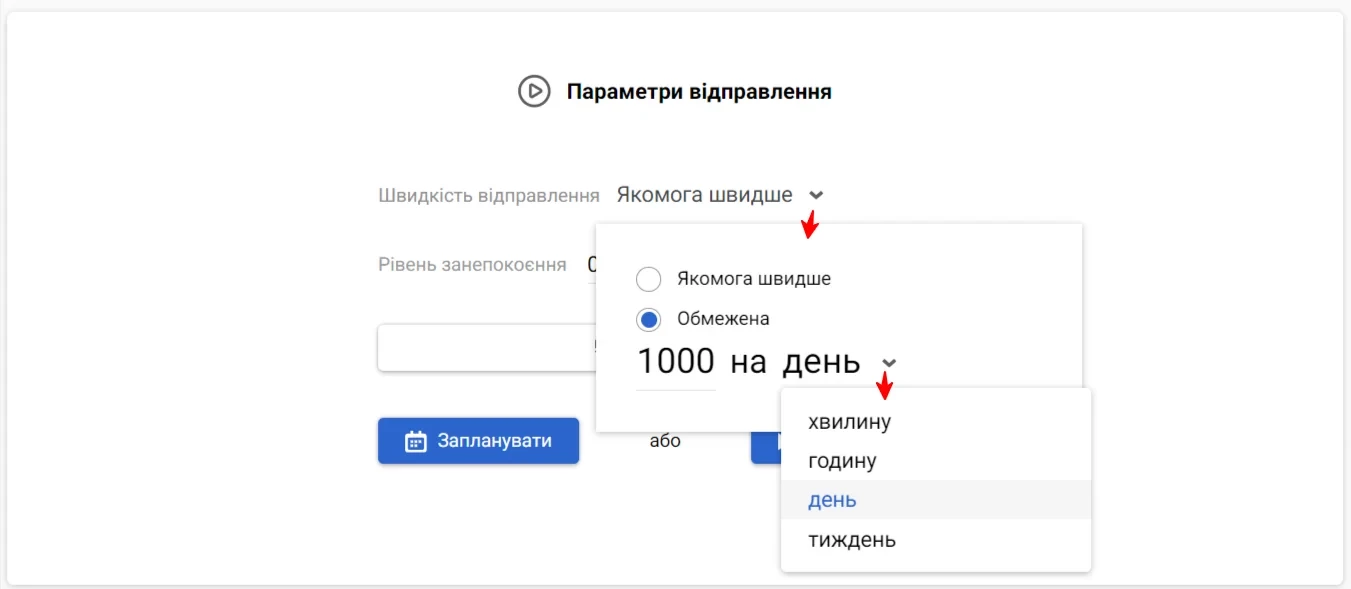This screenshot has height=589, width=1351.
Task: Click the на word in limit row
Action: coord(748,362)
